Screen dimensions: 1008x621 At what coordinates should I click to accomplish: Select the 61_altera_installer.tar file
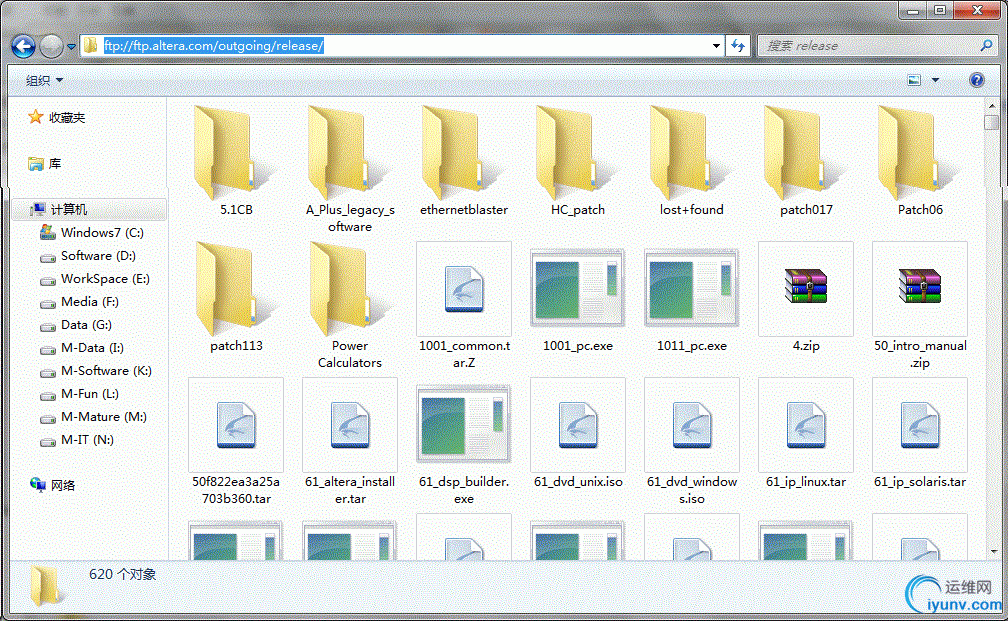[x=350, y=442]
